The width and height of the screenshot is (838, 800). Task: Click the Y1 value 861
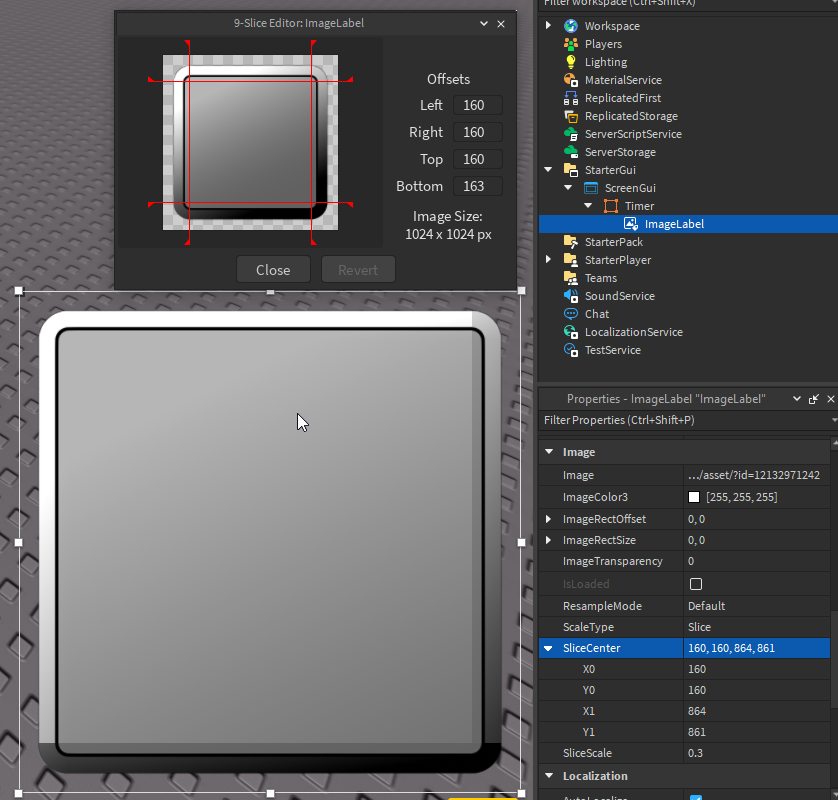click(x=697, y=732)
